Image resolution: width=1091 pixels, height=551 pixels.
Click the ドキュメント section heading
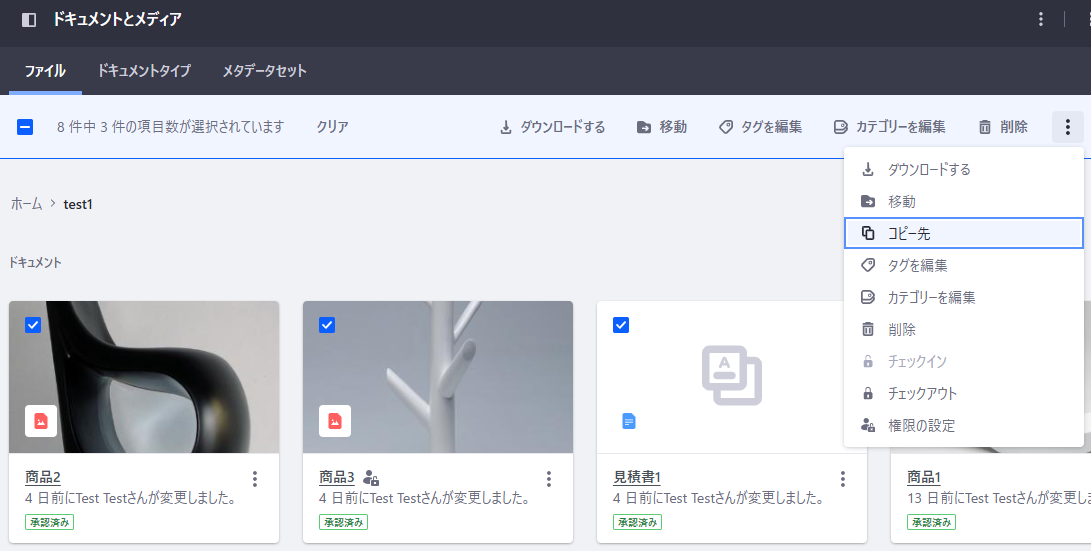click(x=35, y=262)
